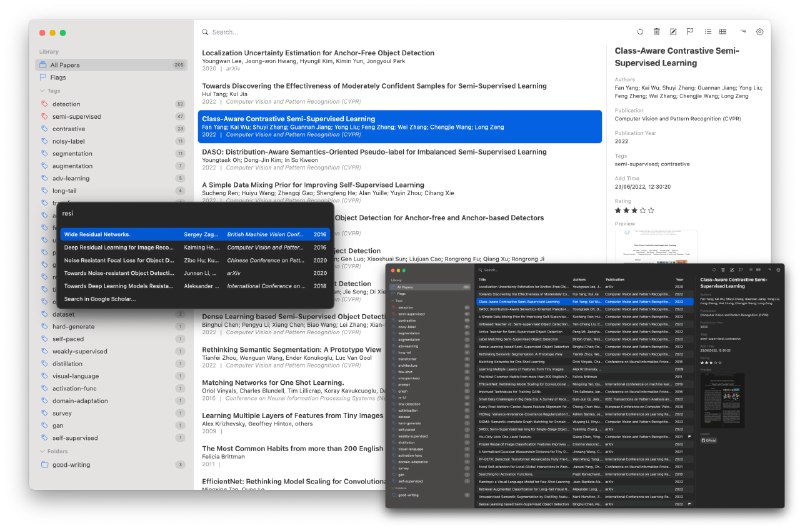Viewport: 800px width, 528px height.
Task: Open the preferences gear icon
Action: [760, 32]
